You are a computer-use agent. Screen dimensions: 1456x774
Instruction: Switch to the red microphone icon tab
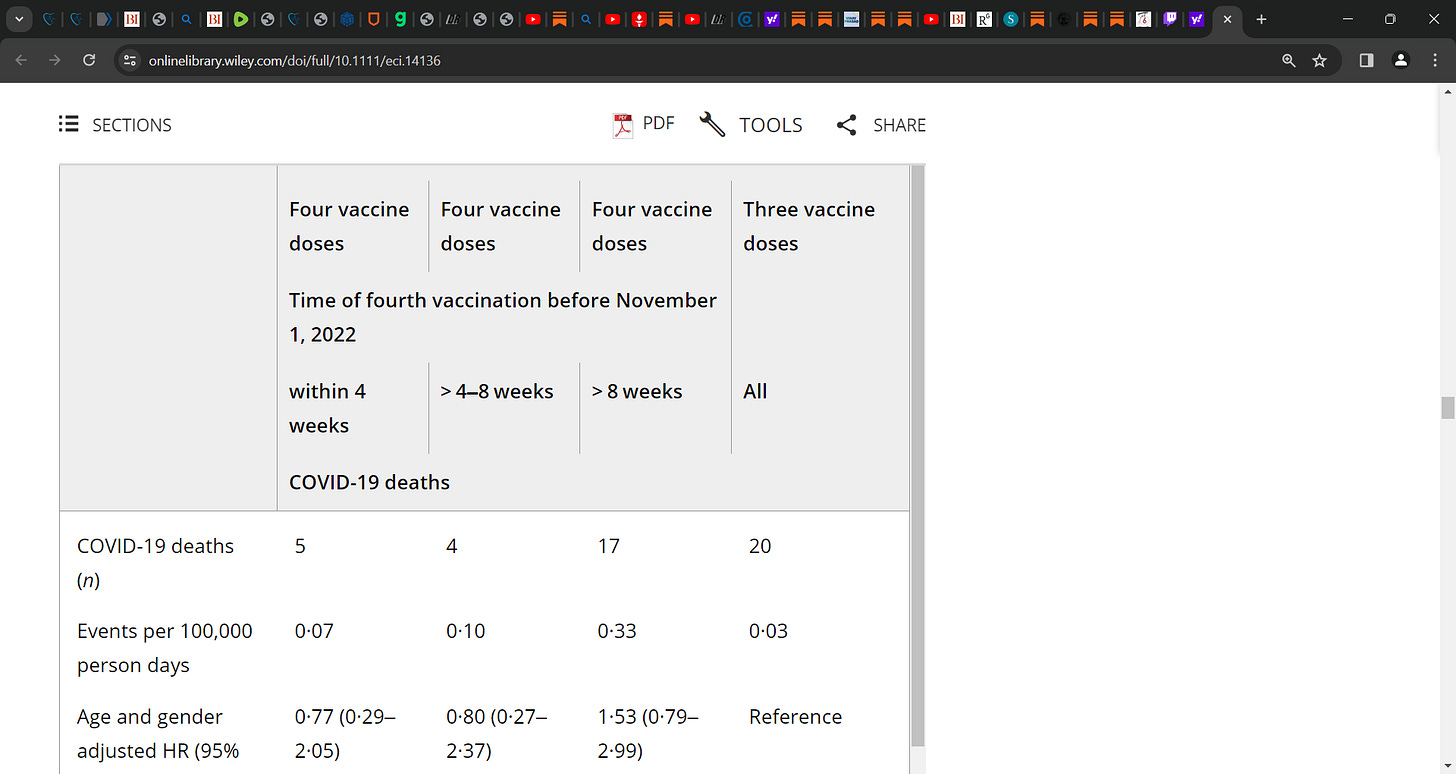click(639, 19)
